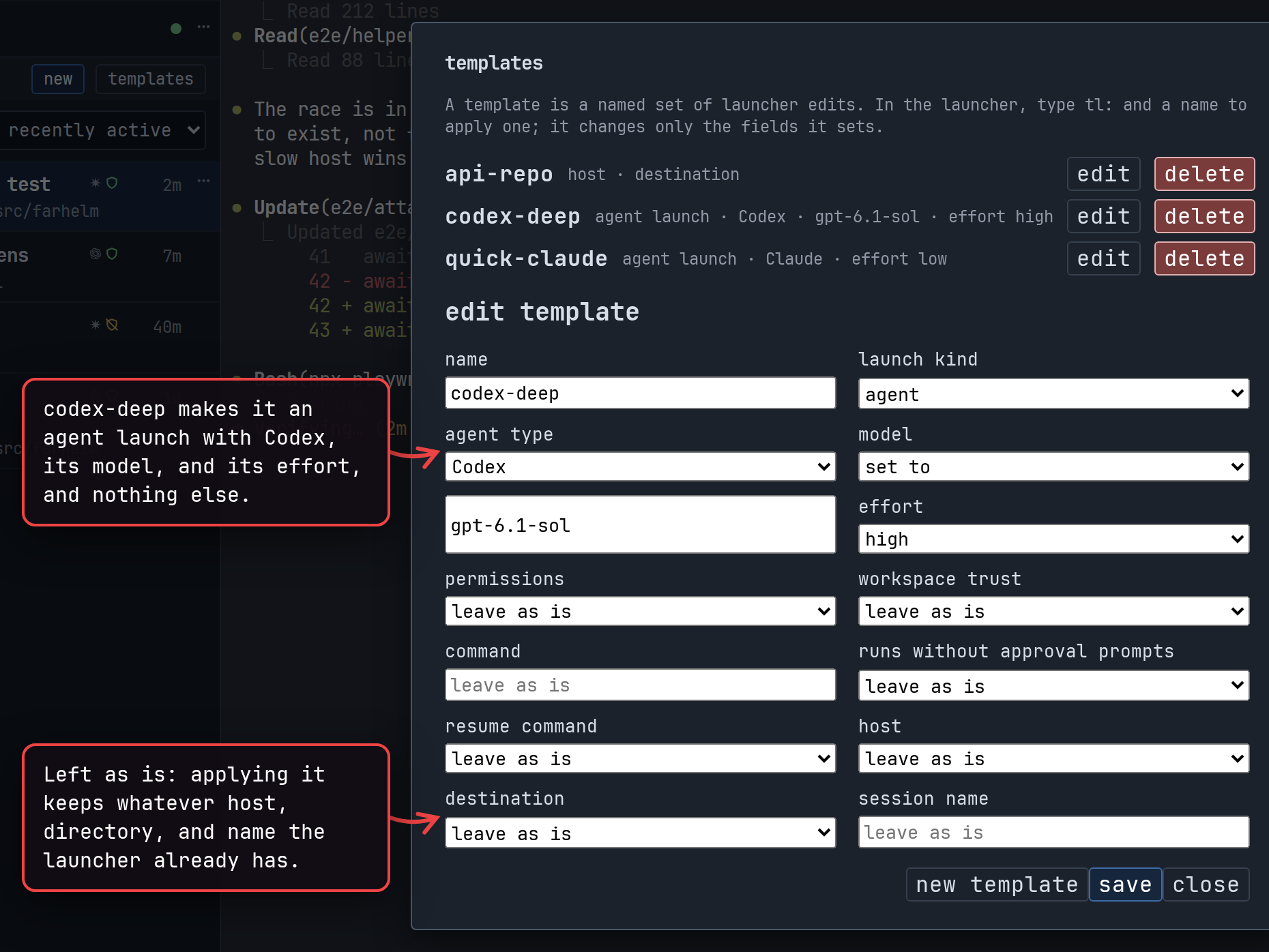Viewport: 1269px width, 952px height.
Task: Click the api-repo template name
Action: click(x=499, y=174)
